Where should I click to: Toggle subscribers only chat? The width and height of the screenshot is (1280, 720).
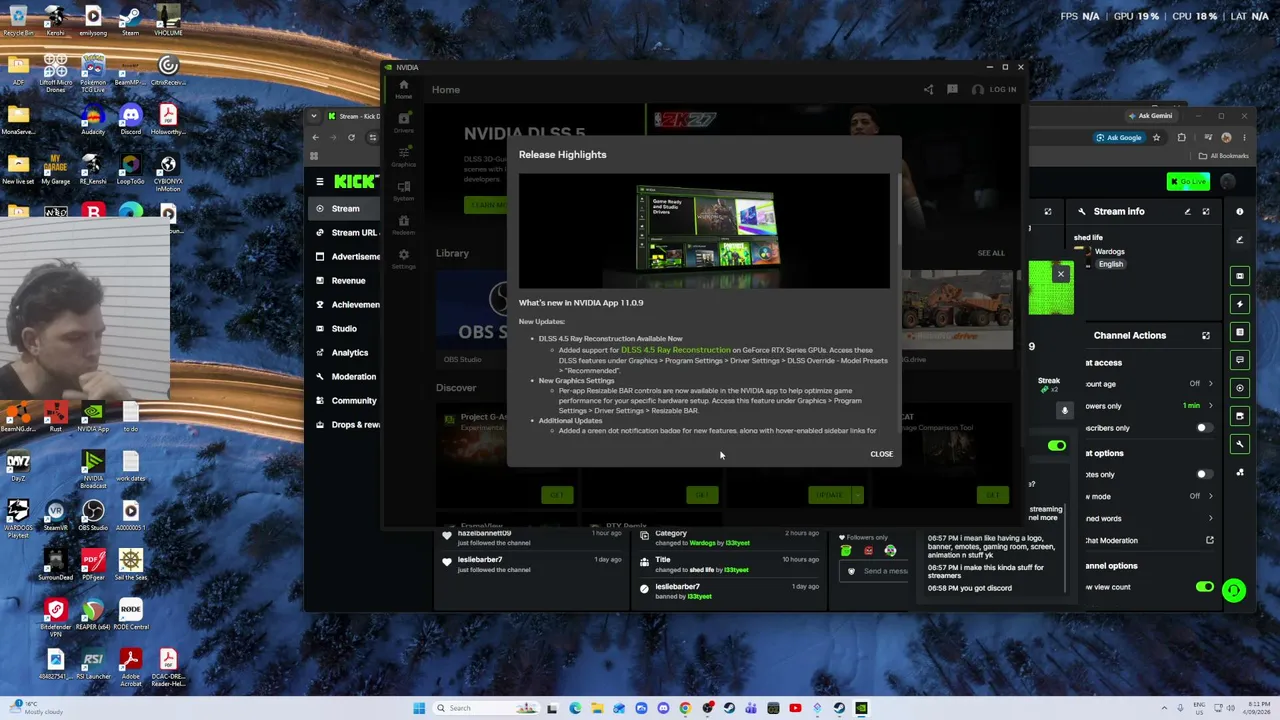tap(1204, 428)
